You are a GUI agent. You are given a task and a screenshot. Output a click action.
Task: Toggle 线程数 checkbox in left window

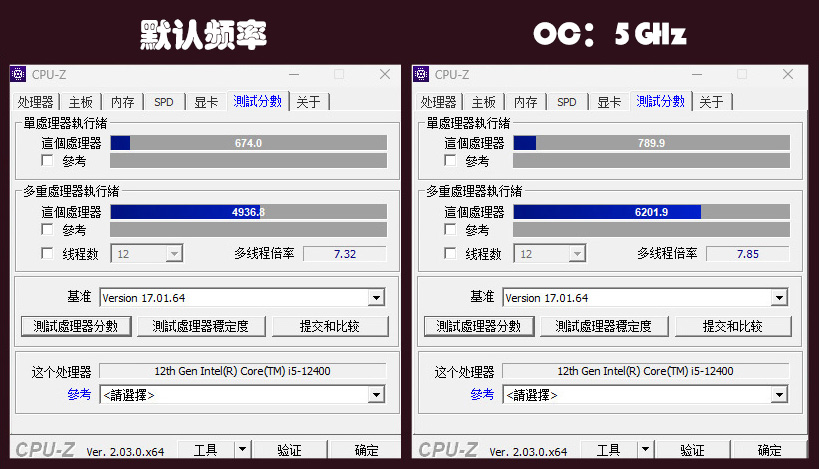tap(47, 253)
